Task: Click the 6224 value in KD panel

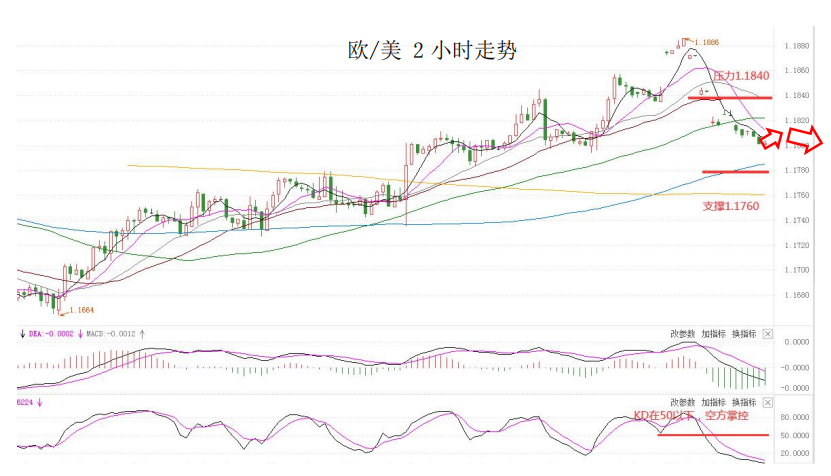Action: tap(25, 402)
